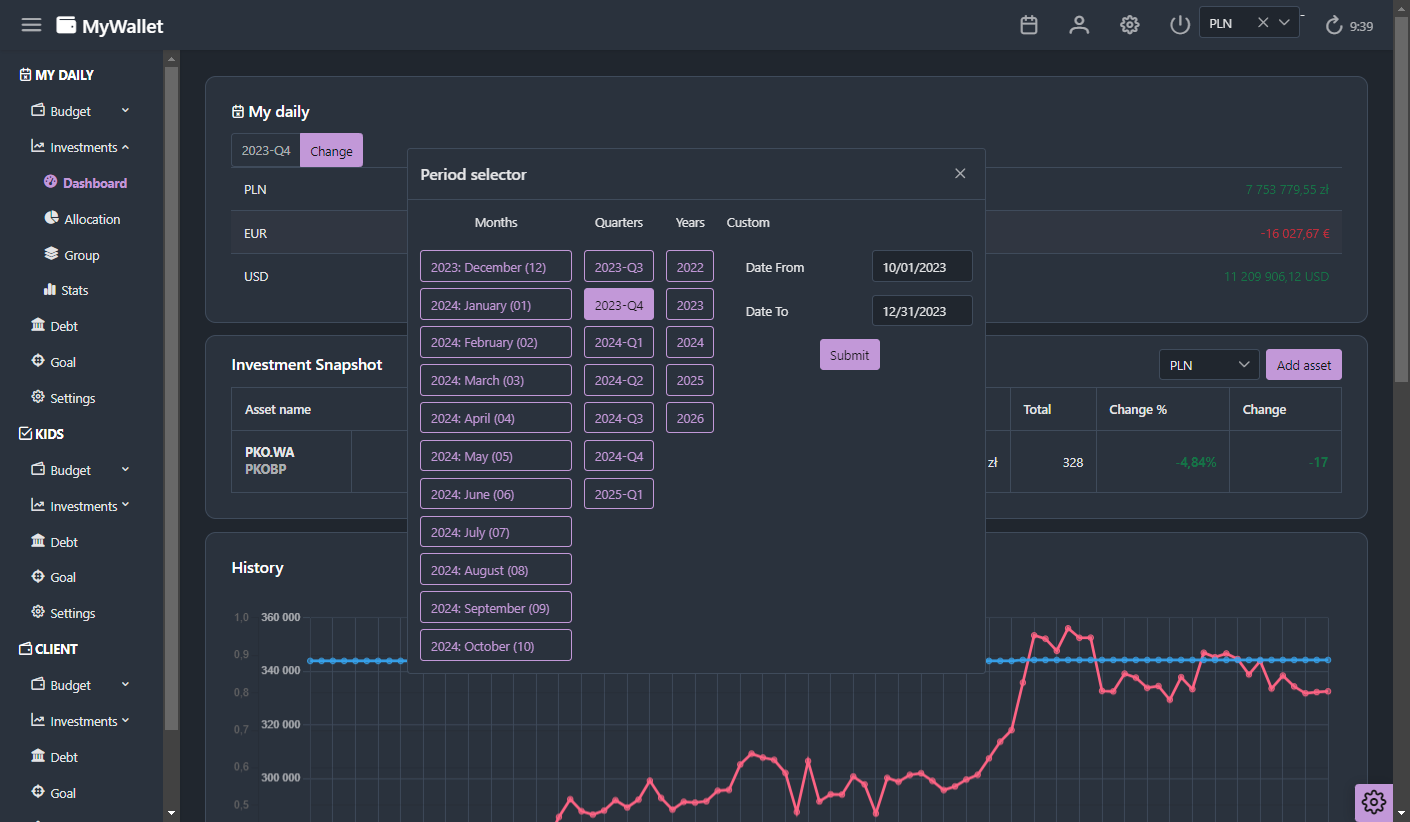
Task: Select quarter 2025-Q1
Action: pyautogui.click(x=619, y=494)
